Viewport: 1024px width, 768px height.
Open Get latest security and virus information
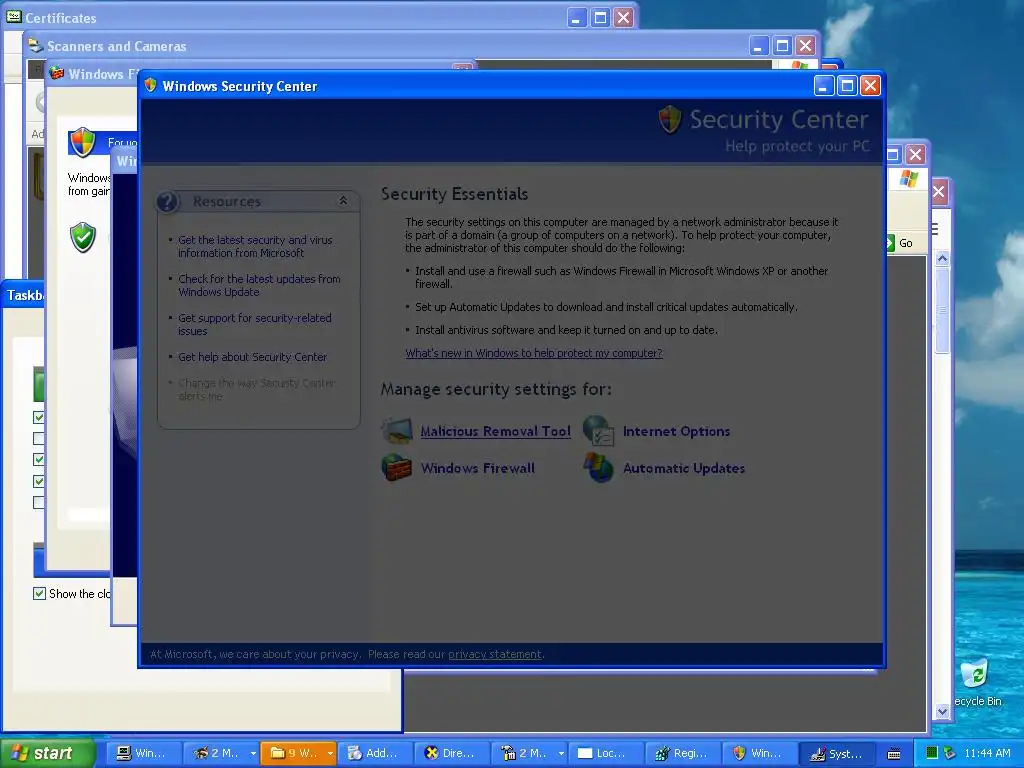coord(255,246)
